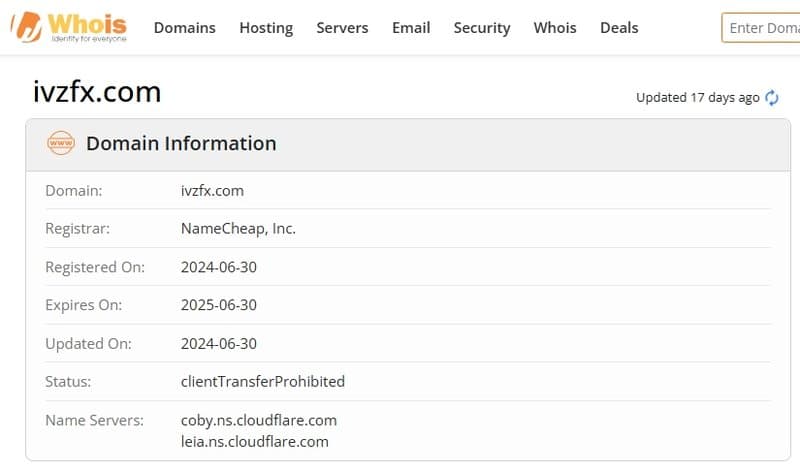Click the NameCheap, Inc. registrar value

coord(238,228)
